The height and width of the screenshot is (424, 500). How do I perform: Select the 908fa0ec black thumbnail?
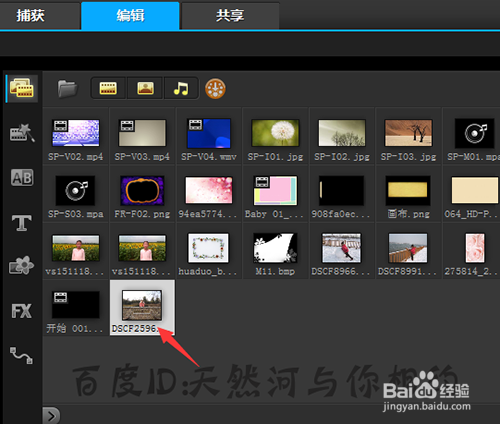pyautogui.click(x=342, y=191)
